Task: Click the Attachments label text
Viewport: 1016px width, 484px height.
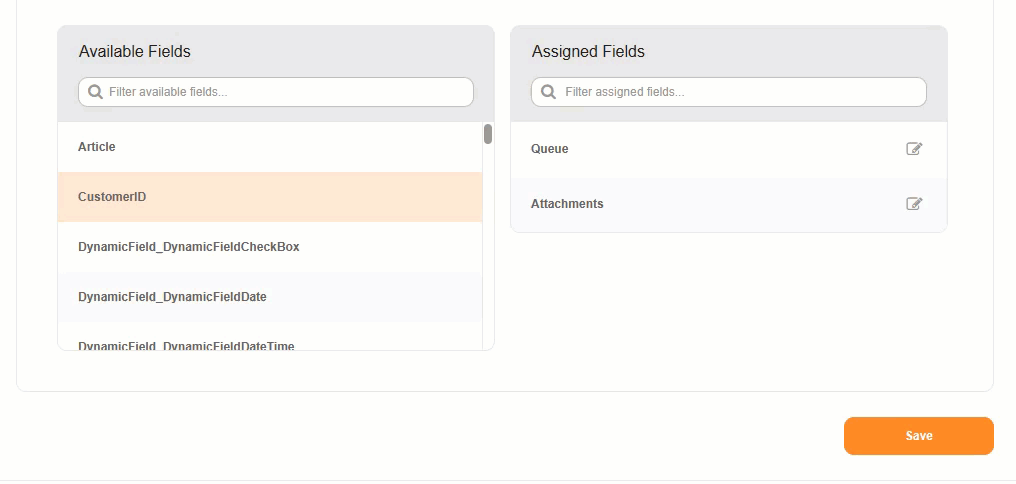Action: (x=567, y=204)
